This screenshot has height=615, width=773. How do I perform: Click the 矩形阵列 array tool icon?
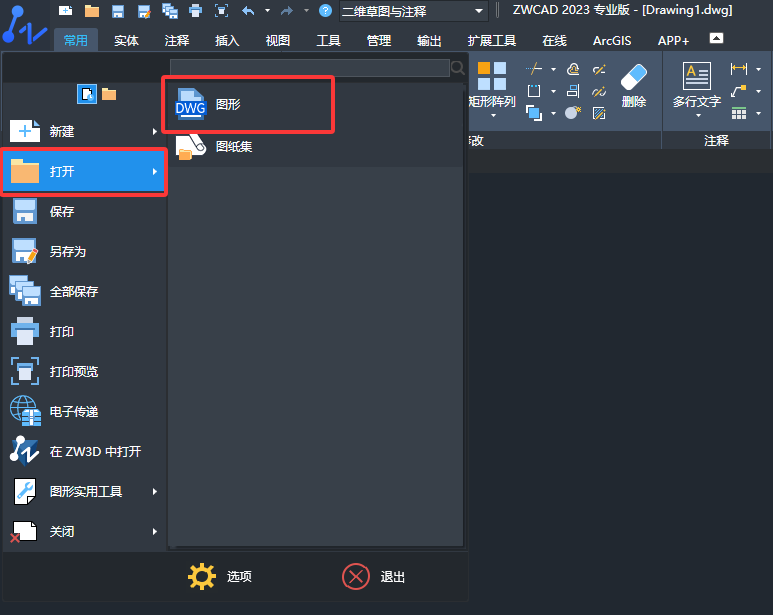point(492,76)
